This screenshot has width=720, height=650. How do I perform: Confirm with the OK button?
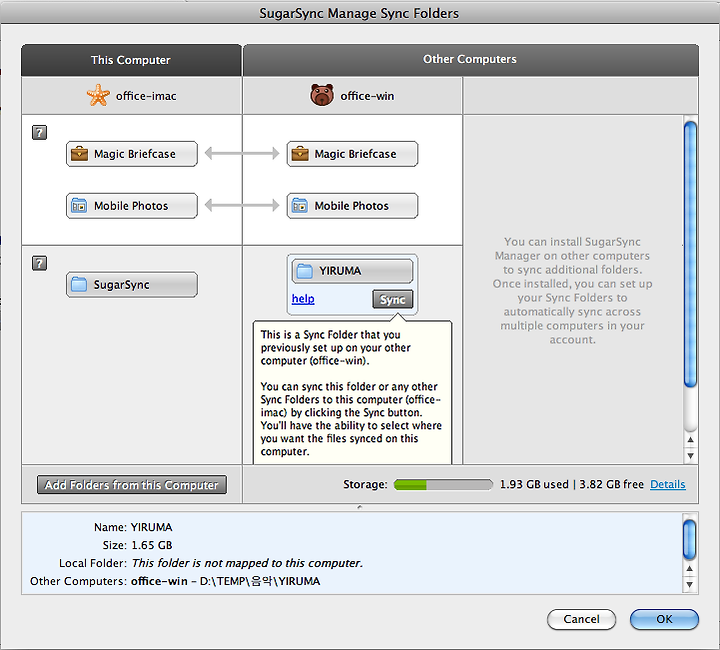click(664, 619)
